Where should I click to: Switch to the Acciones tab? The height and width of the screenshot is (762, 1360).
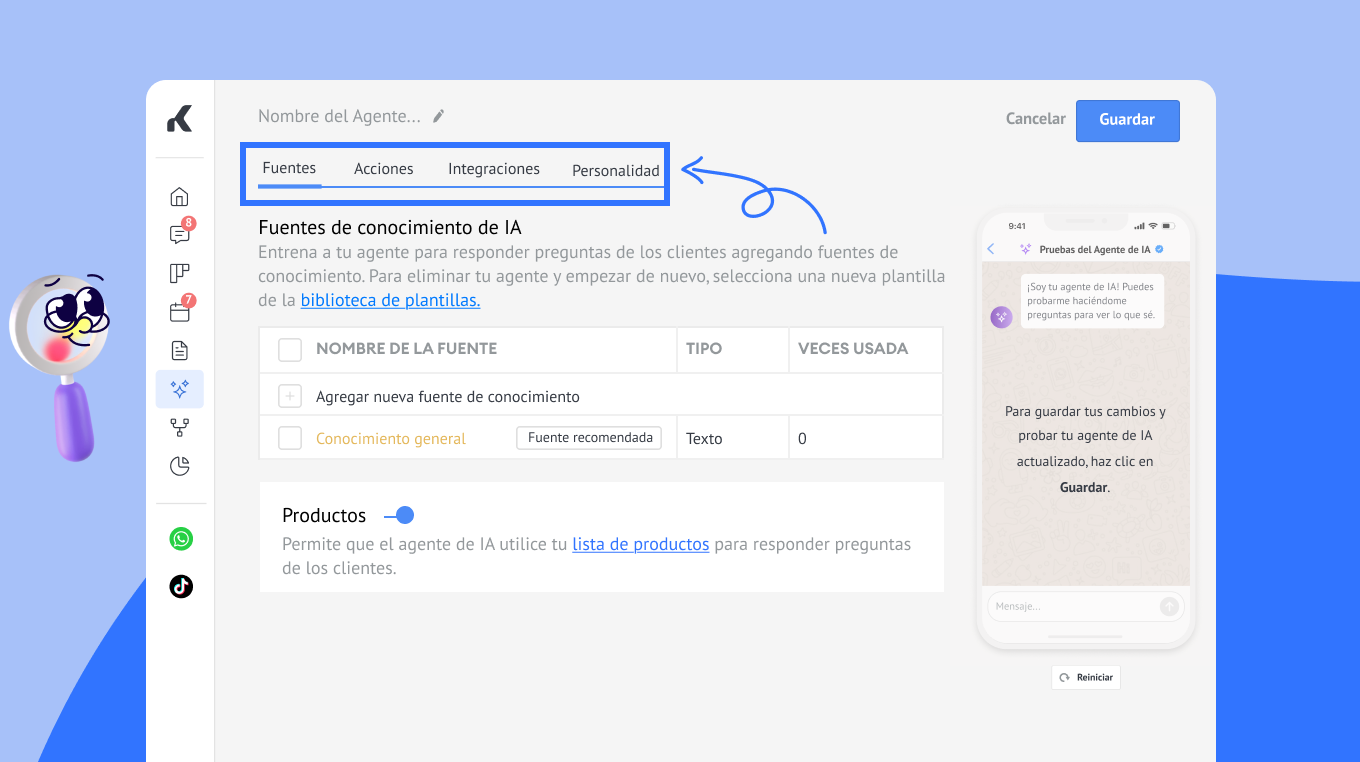click(383, 169)
